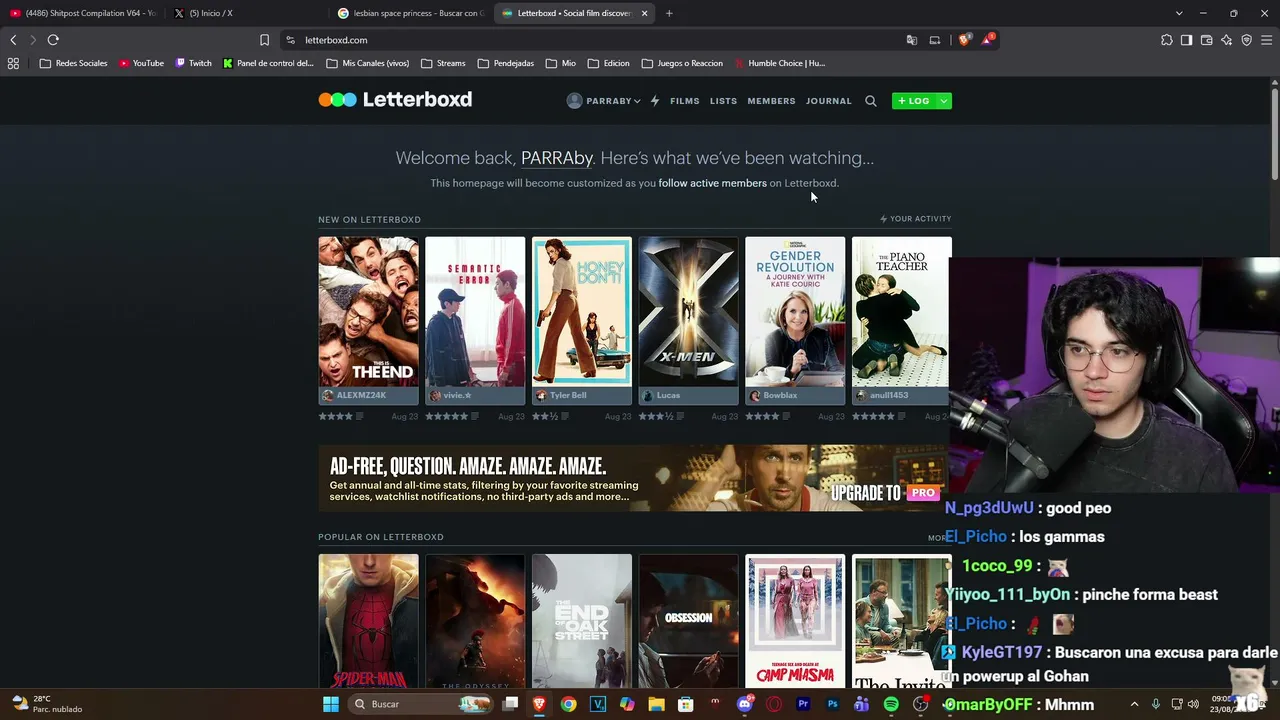Click the Letterboxd logo
The height and width of the screenshot is (720, 1280).
coord(395,100)
